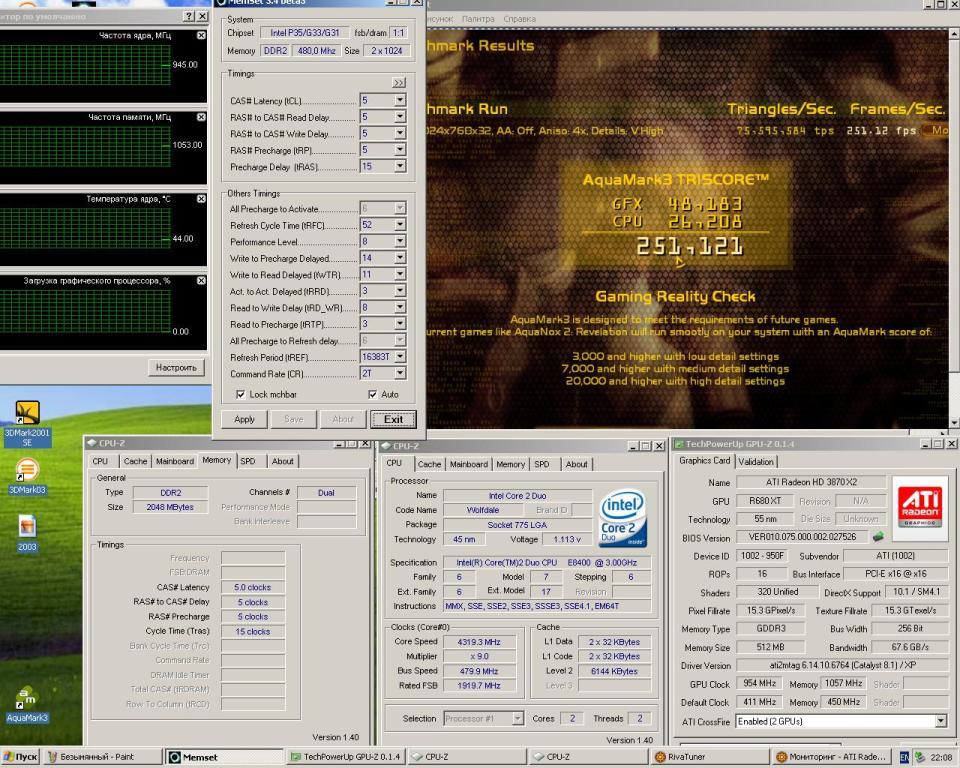The width and height of the screenshot is (960, 768).
Task: Click the Save button in Memset
Action: click(294, 420)
